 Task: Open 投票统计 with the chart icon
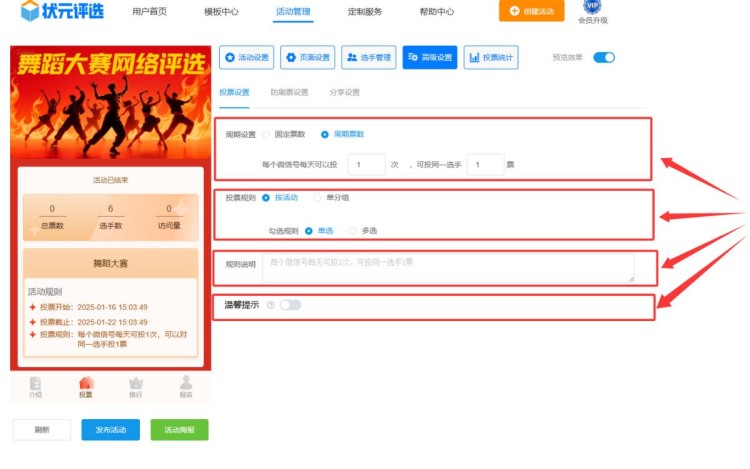[491, 58]
